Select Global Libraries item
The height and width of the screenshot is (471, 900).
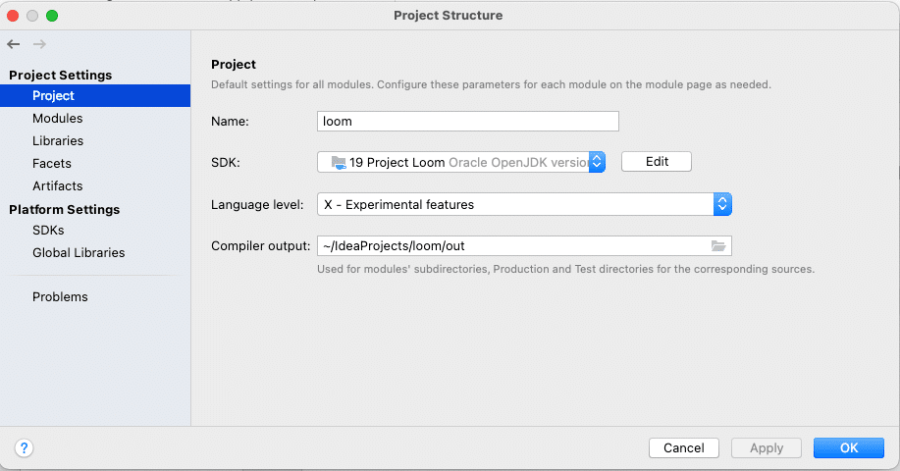(79, 252)
